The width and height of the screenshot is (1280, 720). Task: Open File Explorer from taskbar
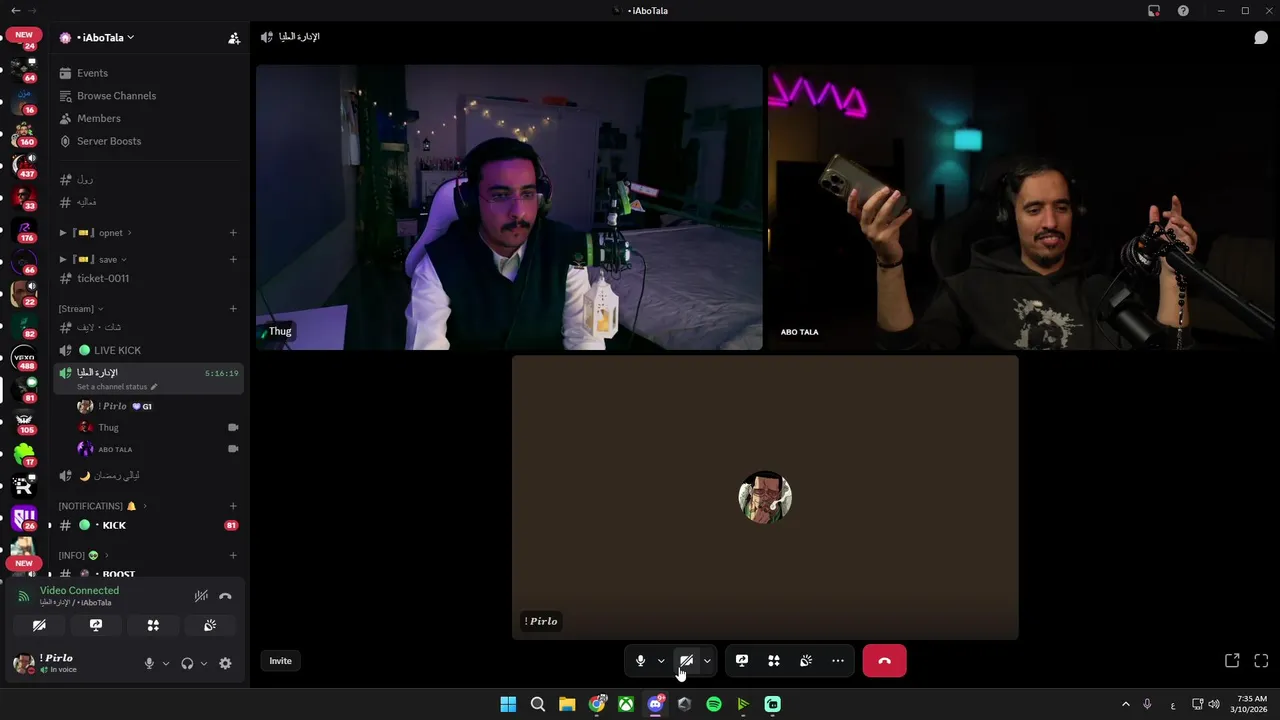[x=567, y=704]
